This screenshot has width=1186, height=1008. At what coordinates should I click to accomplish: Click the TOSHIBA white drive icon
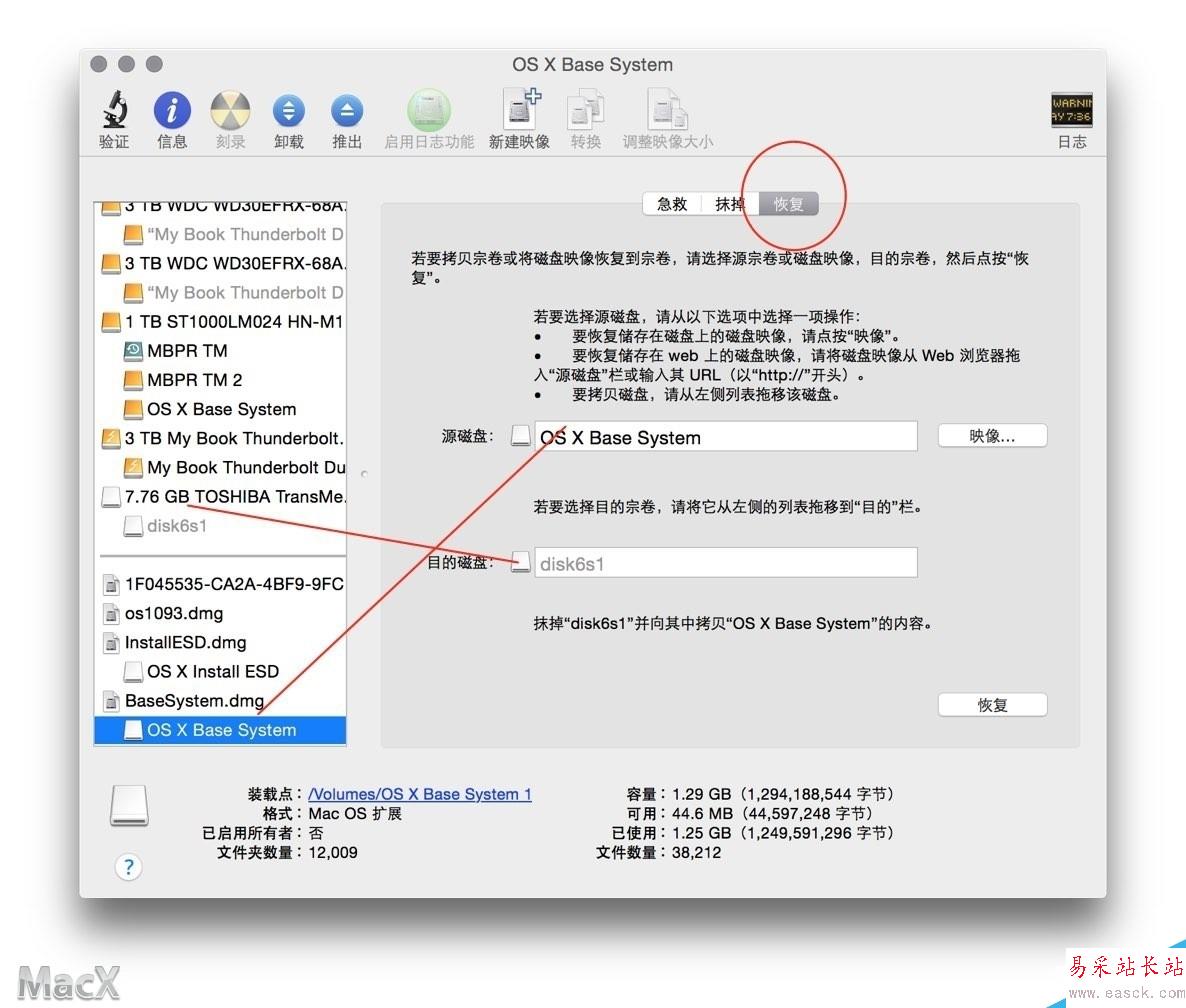(111, 497)
